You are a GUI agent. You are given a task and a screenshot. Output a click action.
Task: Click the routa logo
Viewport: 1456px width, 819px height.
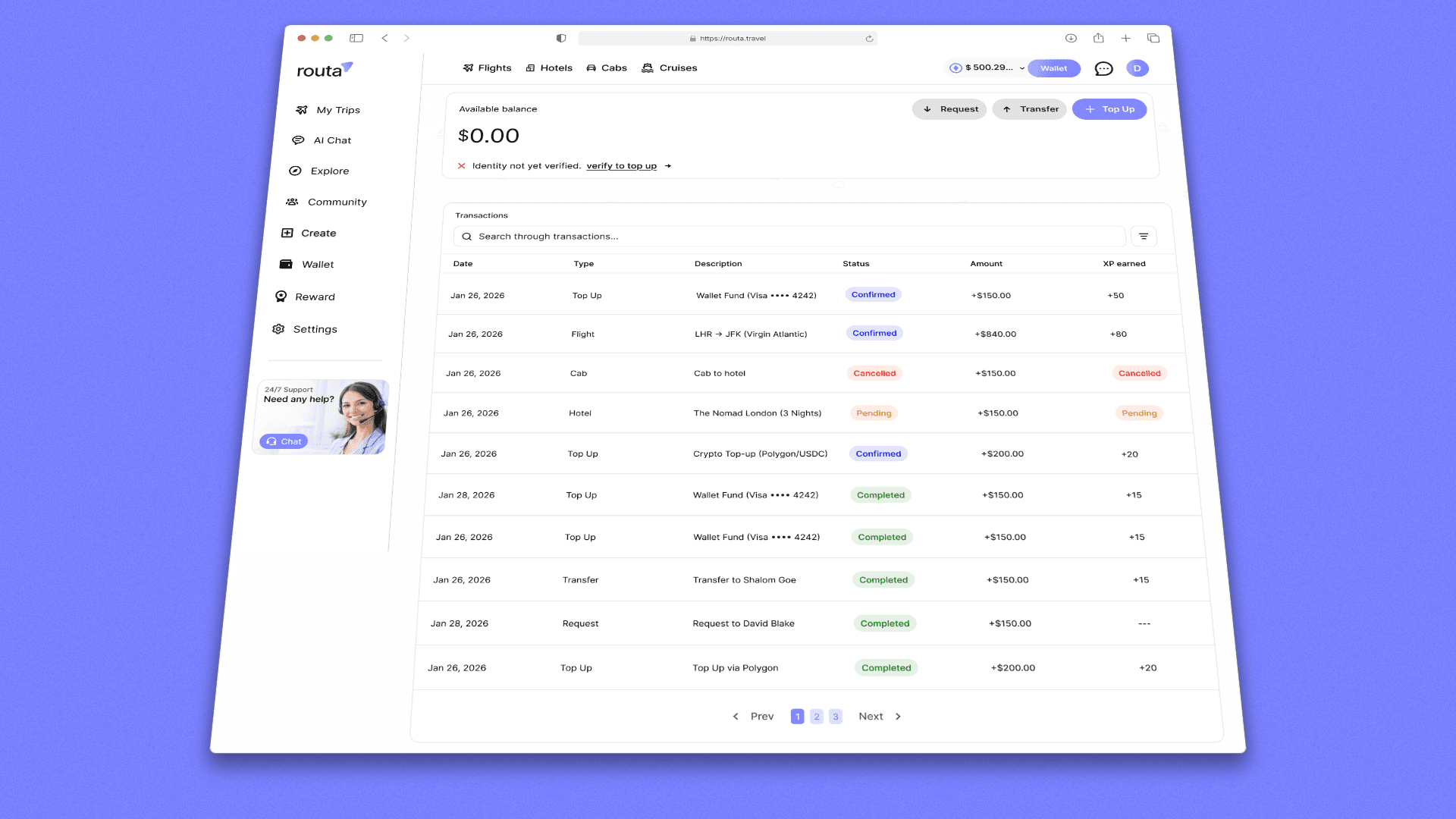point(325,70)
